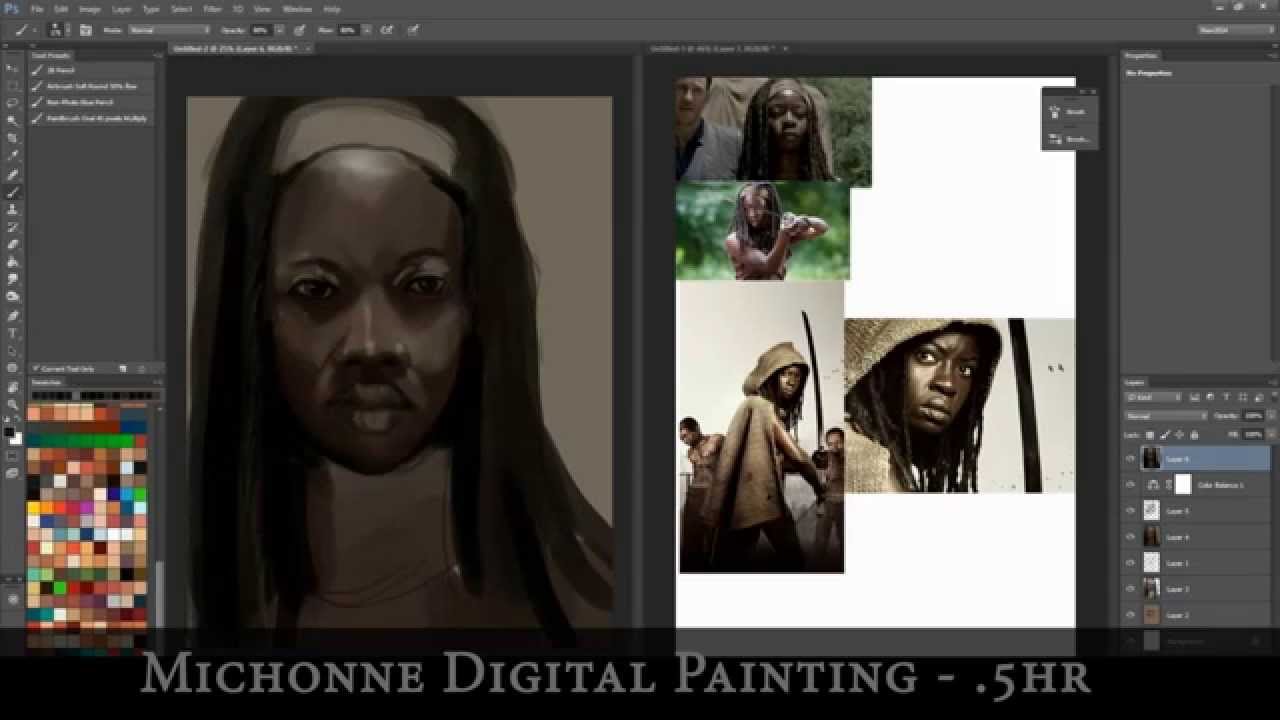1280x720 pixels.
Task: Switch to the Untitled-1 document tab
Action: [717, 48]
